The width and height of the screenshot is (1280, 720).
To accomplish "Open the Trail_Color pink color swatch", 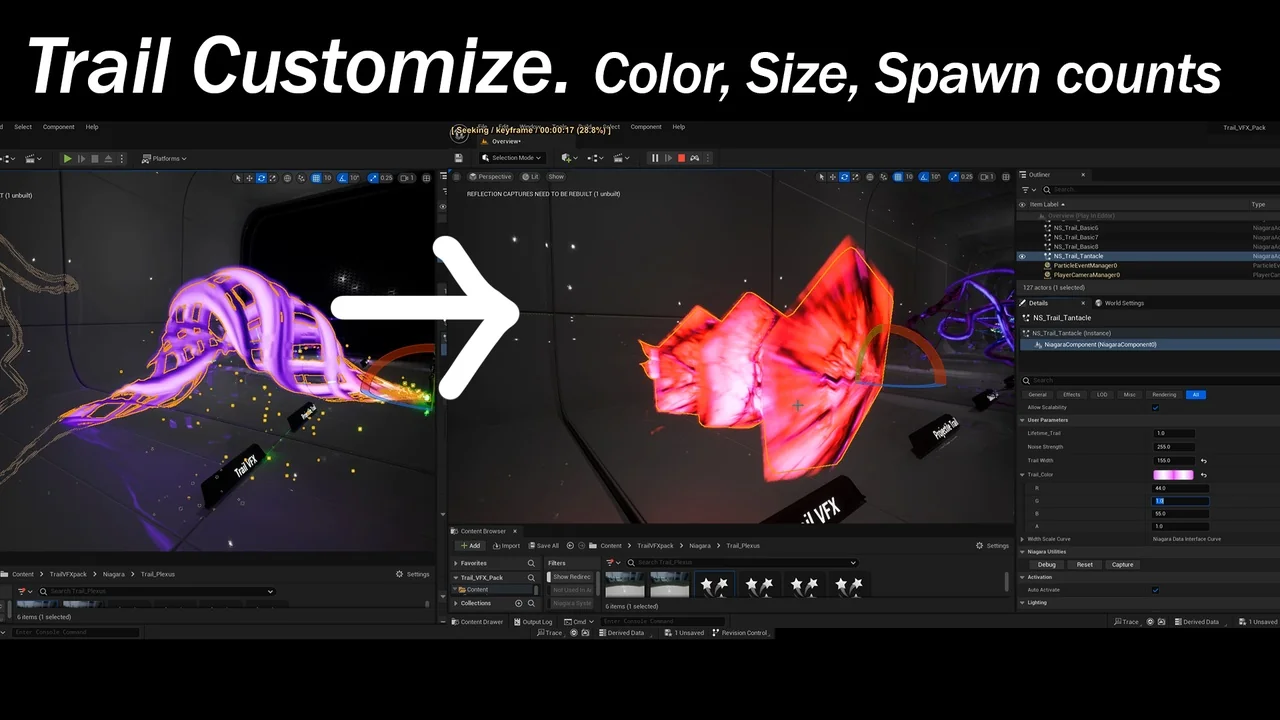I will point(1173,475).
